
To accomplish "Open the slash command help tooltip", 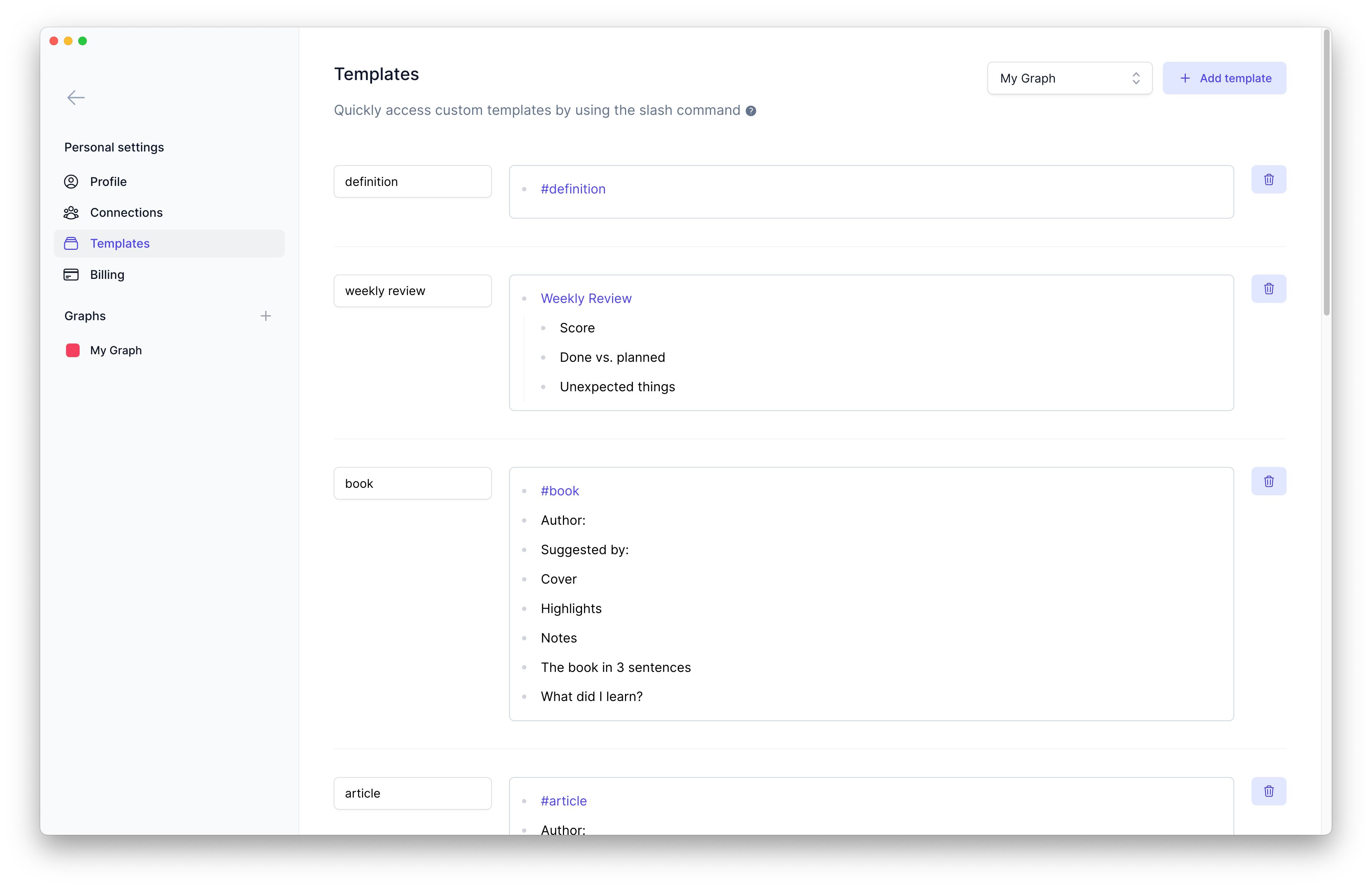I will [751, 110].
